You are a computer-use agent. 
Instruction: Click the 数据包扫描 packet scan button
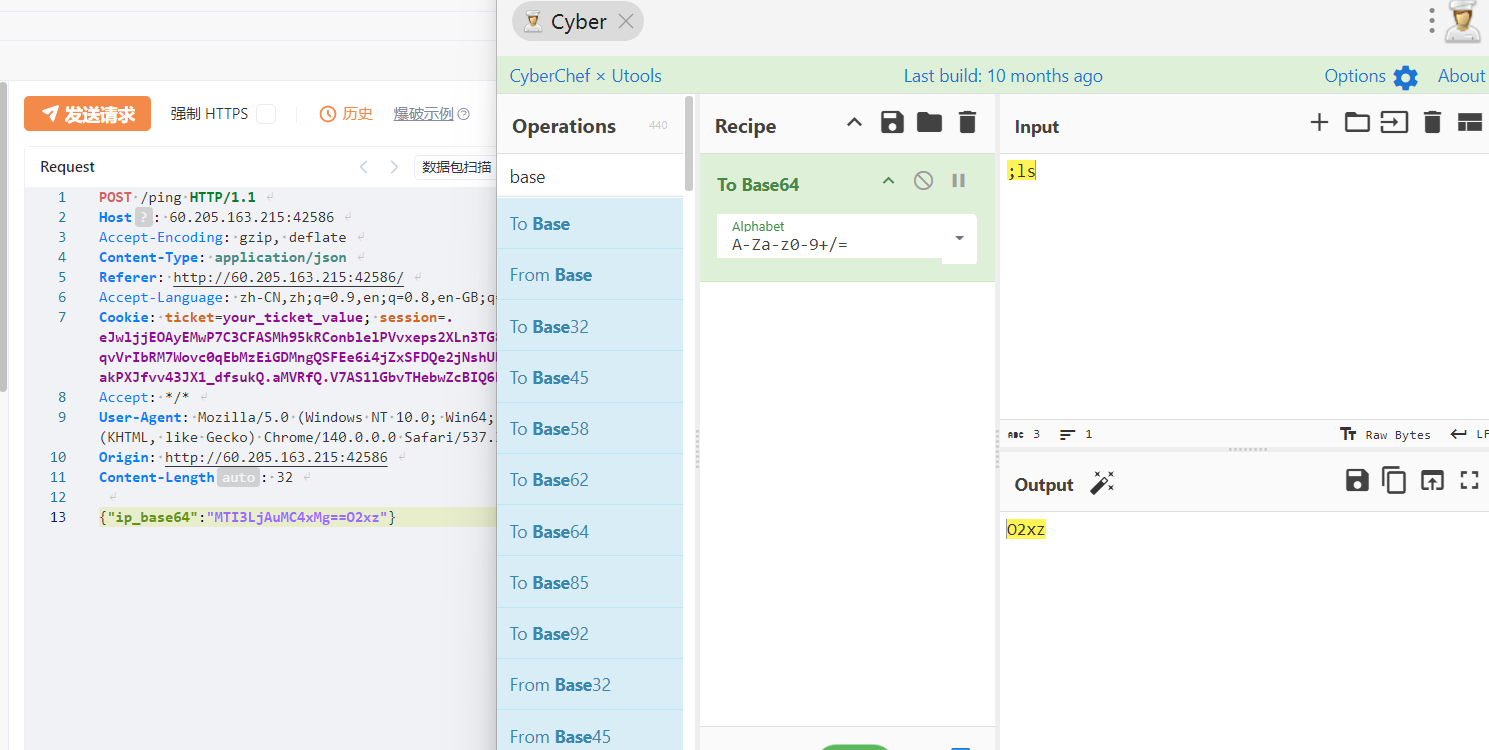pyautogui.click(x=456, y=167)
